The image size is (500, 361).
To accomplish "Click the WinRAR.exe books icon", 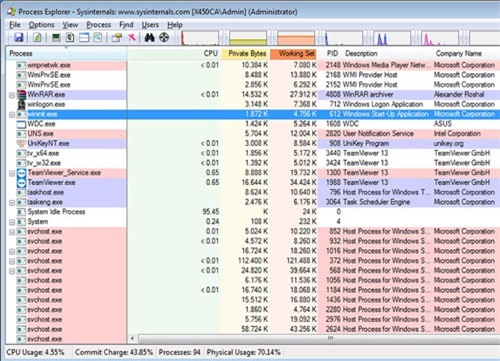I will (21, 95).
